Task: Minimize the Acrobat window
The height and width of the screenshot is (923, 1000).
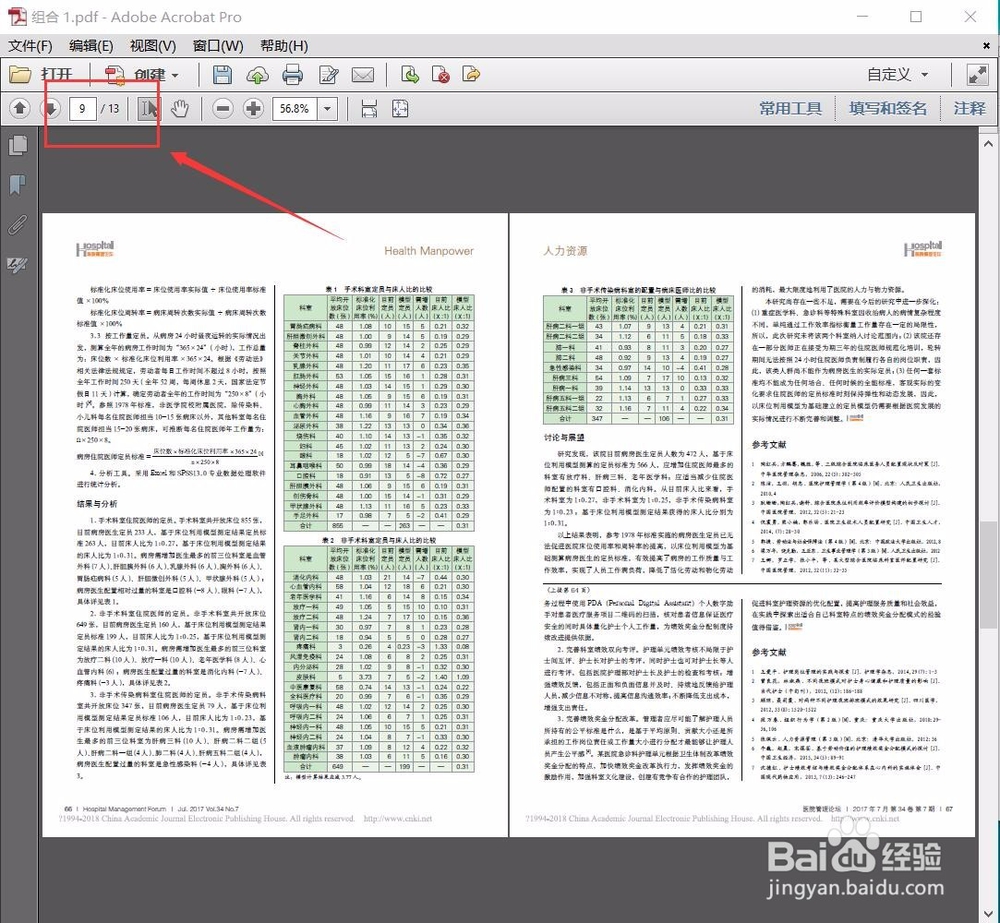Action: 862,17
